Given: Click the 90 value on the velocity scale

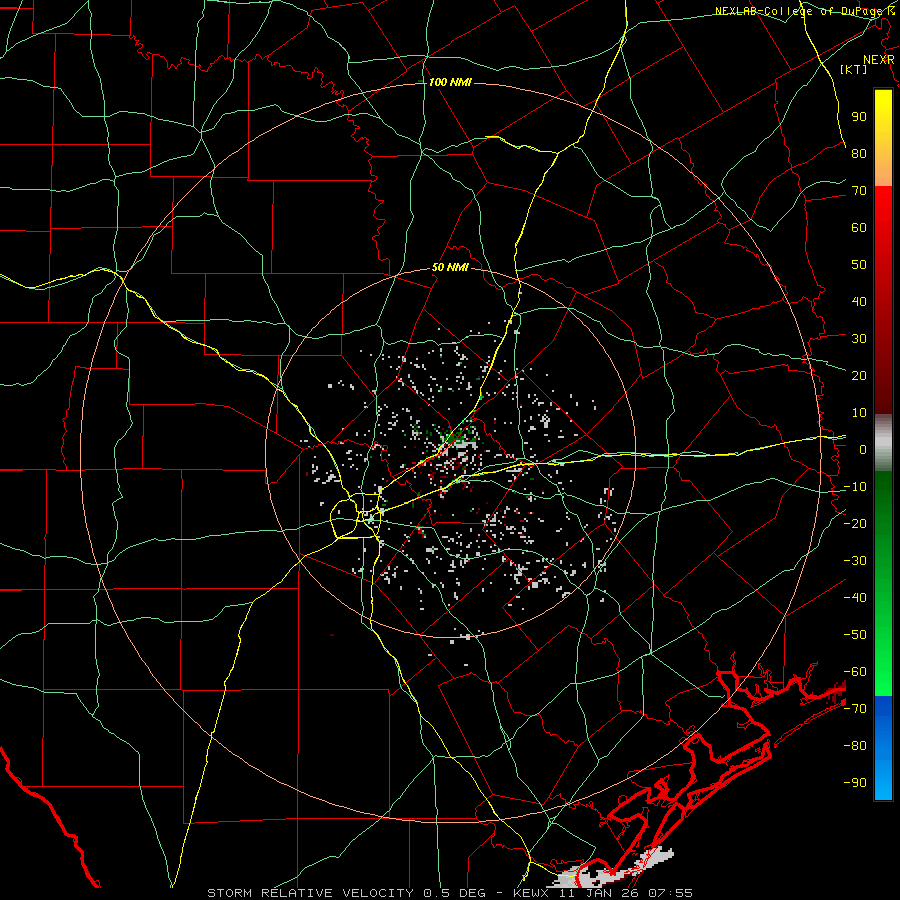Looking at the screenshot, I should (859, 117).
